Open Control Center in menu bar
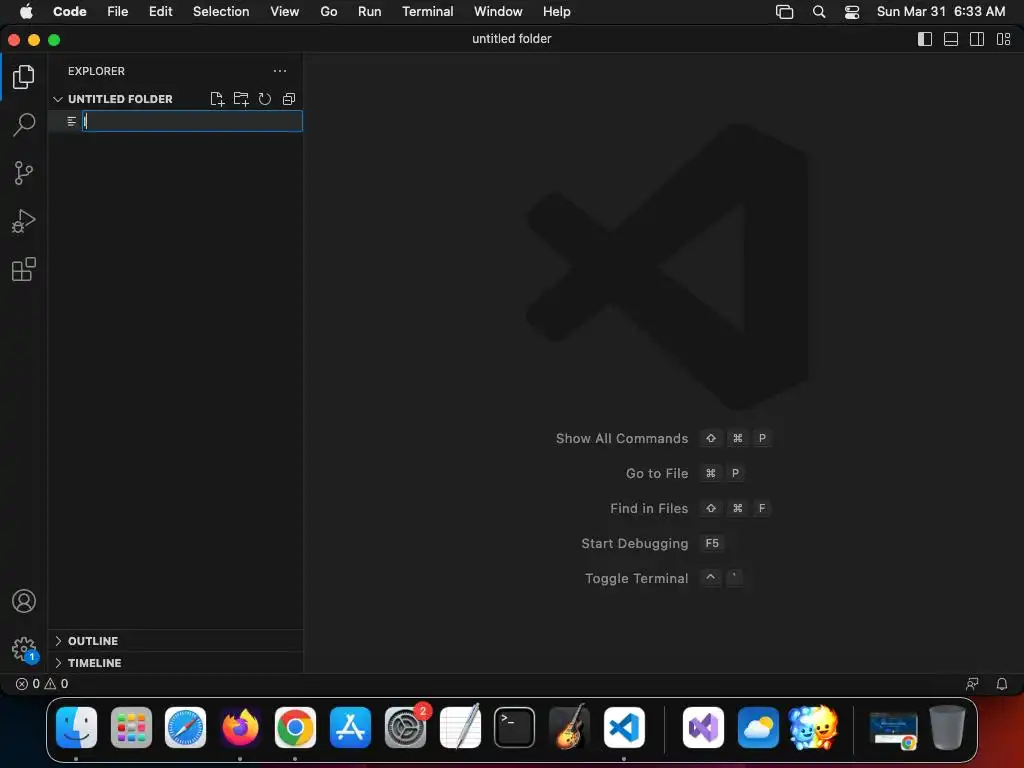 tap(852, 12)
